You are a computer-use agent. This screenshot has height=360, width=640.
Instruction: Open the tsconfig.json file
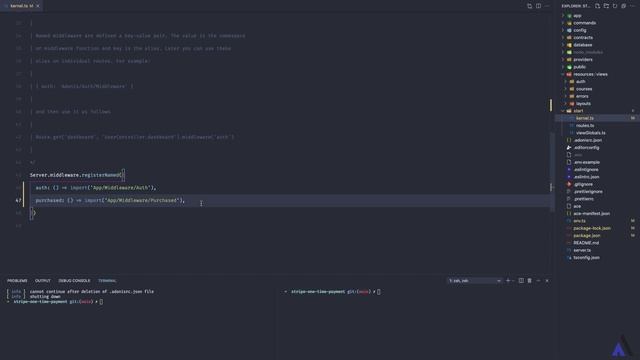coord(586,258)
